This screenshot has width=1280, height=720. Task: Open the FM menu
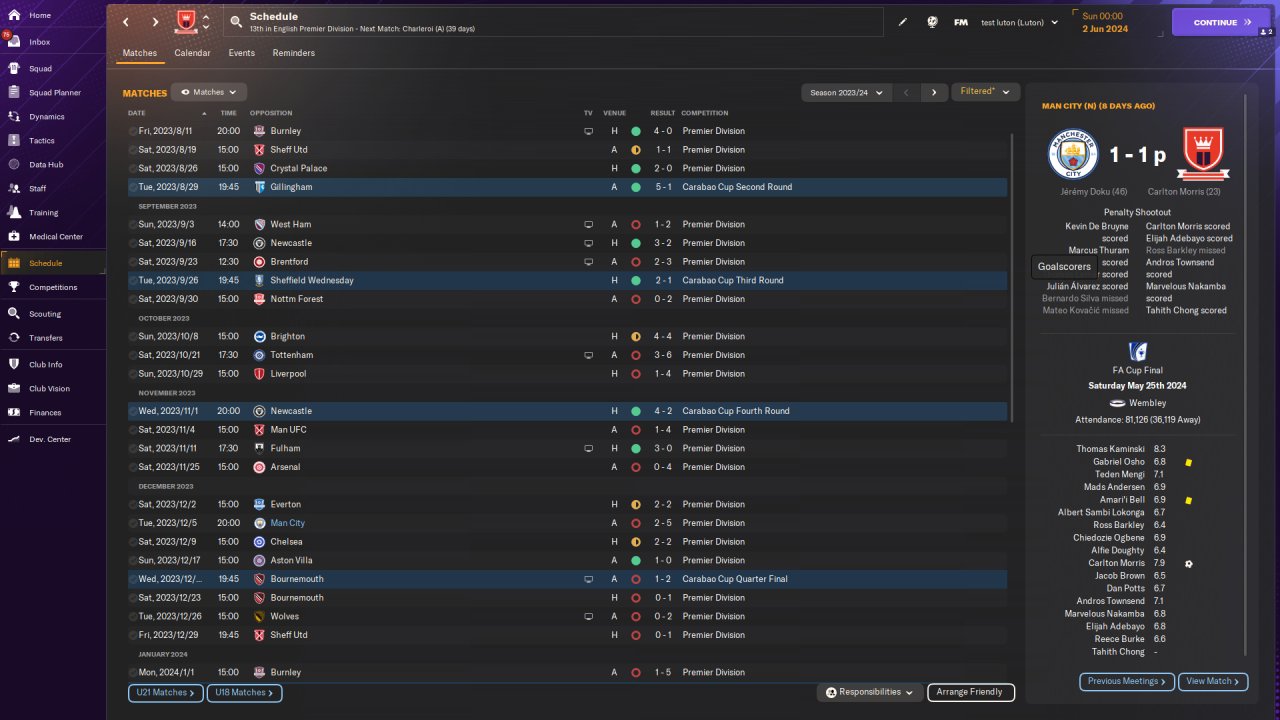pyautogui.click(x=961, y=22)
